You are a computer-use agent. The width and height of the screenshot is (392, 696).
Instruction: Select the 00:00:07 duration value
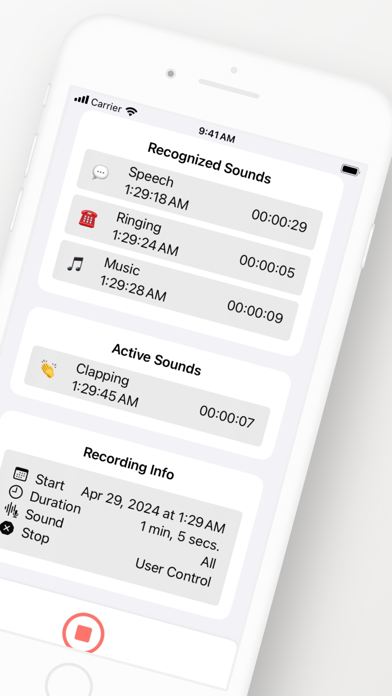click(227, 417)
